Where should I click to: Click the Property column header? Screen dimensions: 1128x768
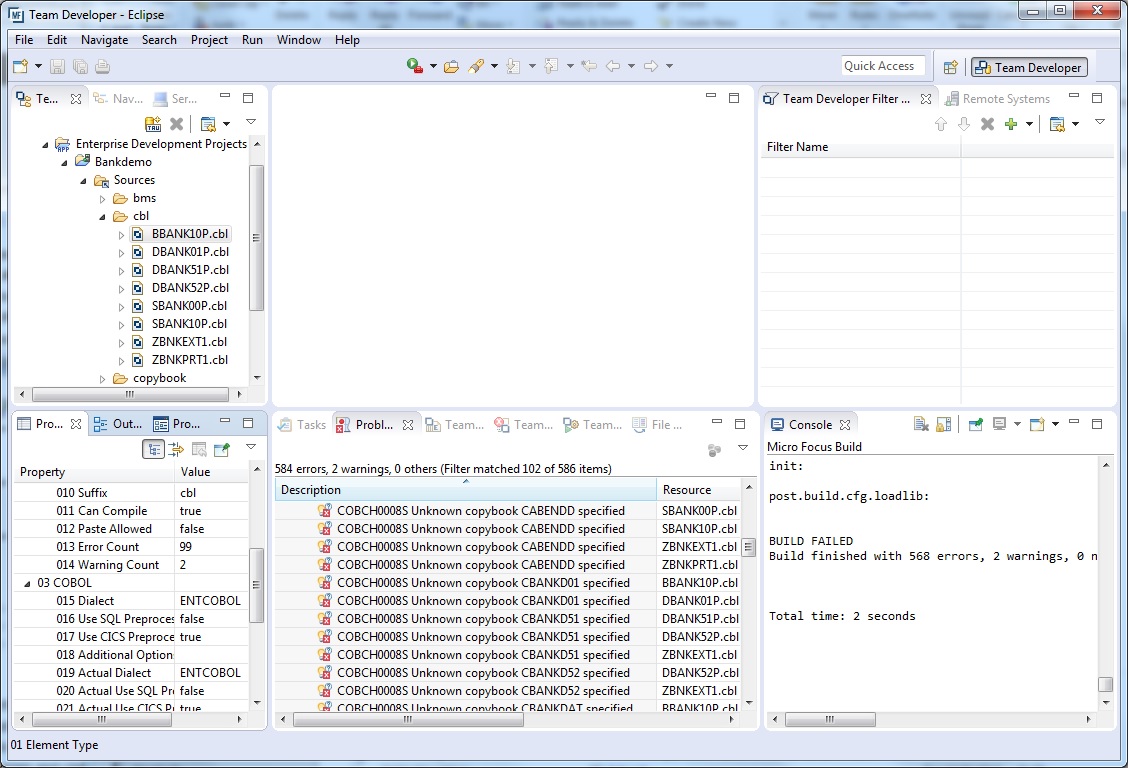point(94,472)
